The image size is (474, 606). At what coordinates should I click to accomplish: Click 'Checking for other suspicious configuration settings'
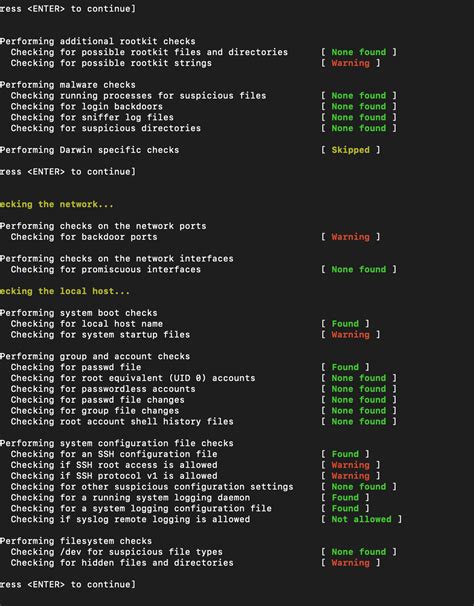[x=152, y=487]
